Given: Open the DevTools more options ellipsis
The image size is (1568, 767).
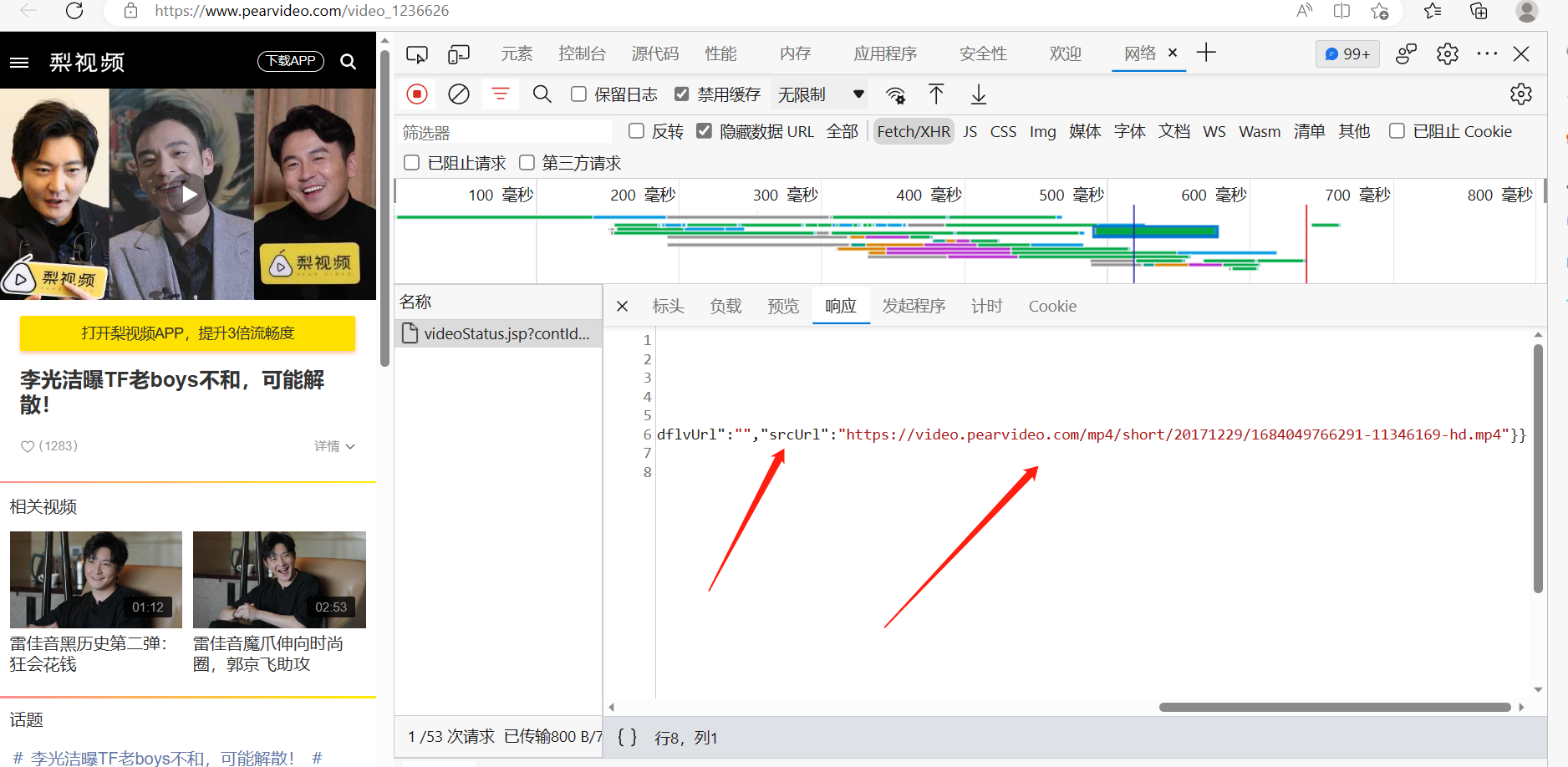Looking at the screenshot, I should pyautogui.click(x=1487, y=53).
